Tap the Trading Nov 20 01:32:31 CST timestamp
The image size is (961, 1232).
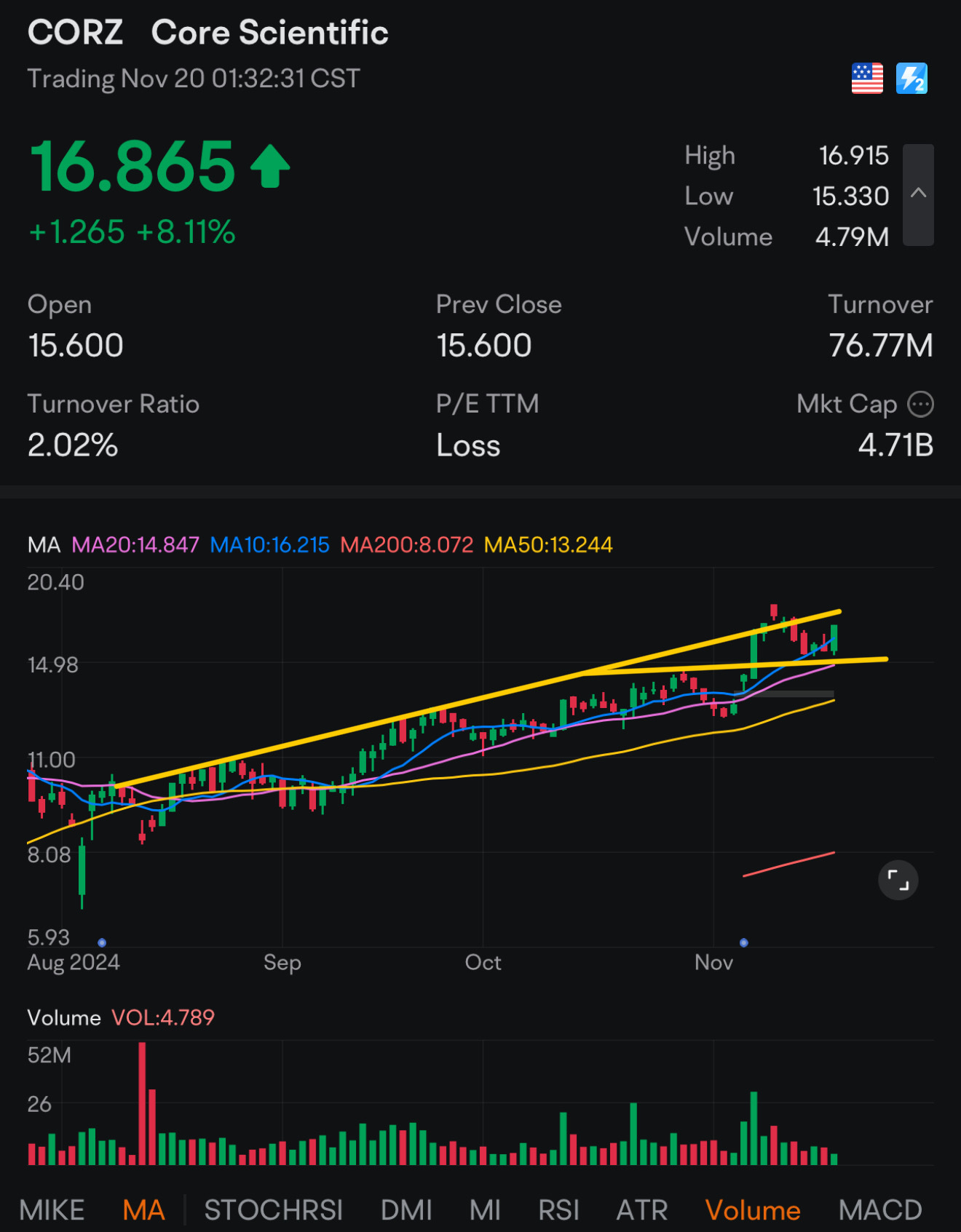tap(194, 79)
